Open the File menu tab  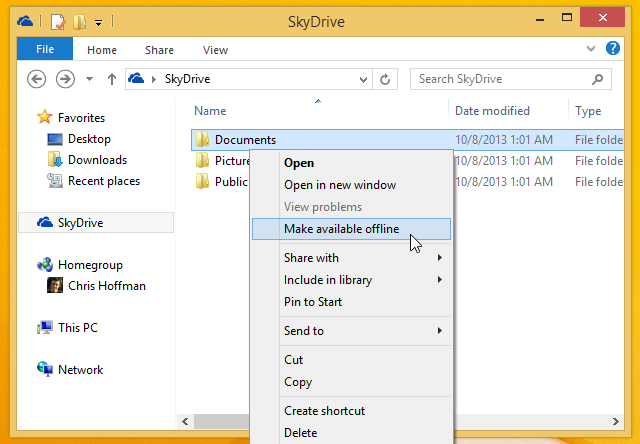tap(44, 49)
